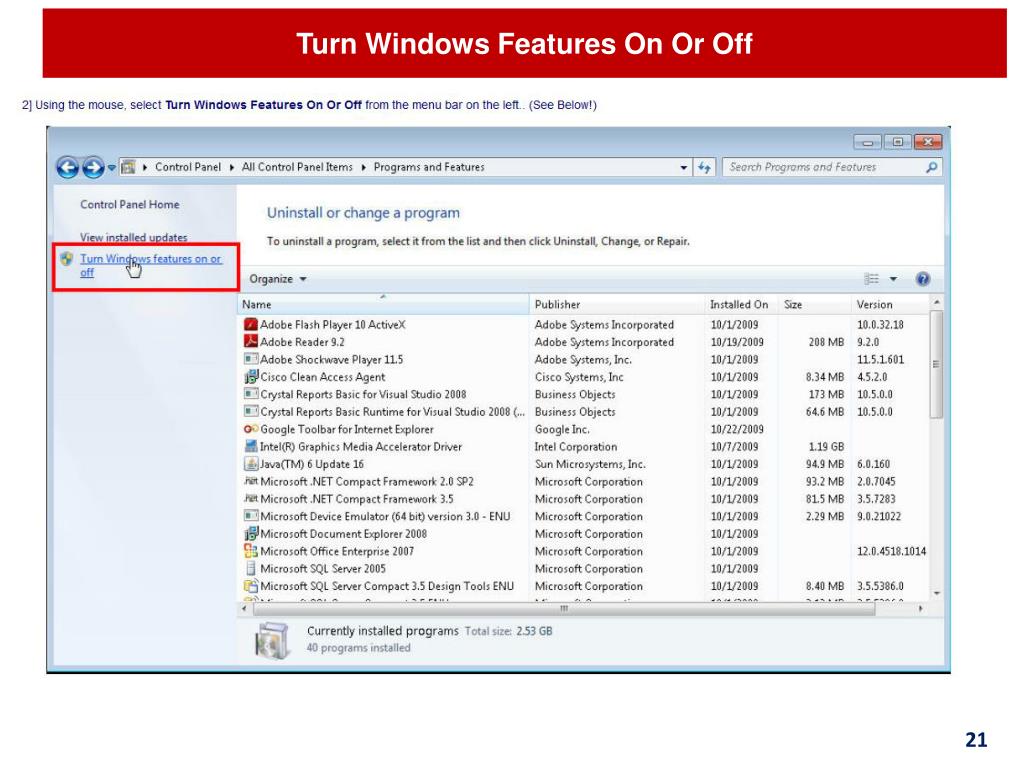The height and width of the screenshot is (768, 1024).
Task: Click Control Panel in the breadcrumb
Action: pos(188,167)
